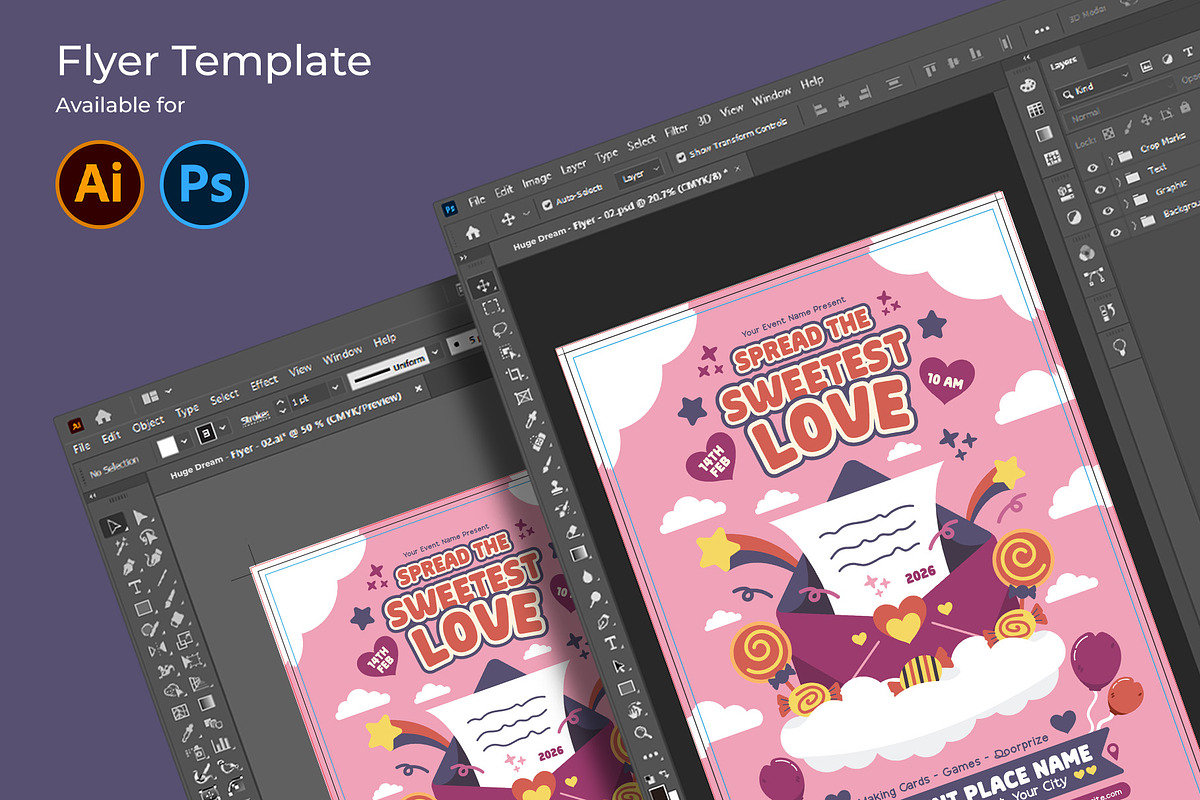1200x800 pixels.
Task: Open Illustrator stroke weight dropdown
Action: click(x=335, y=387)
